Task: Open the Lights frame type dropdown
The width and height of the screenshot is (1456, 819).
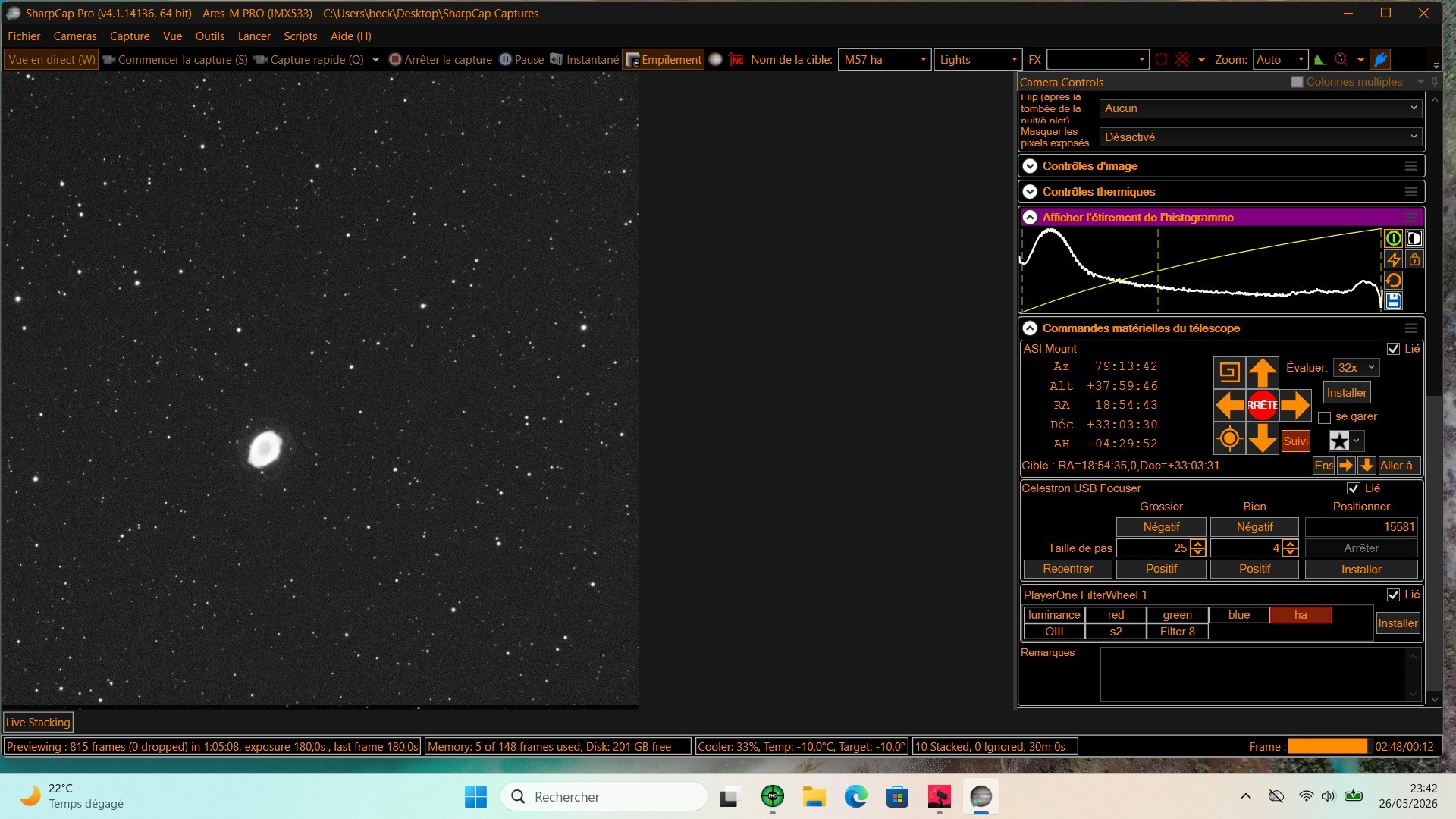Action: point(1013,60)
